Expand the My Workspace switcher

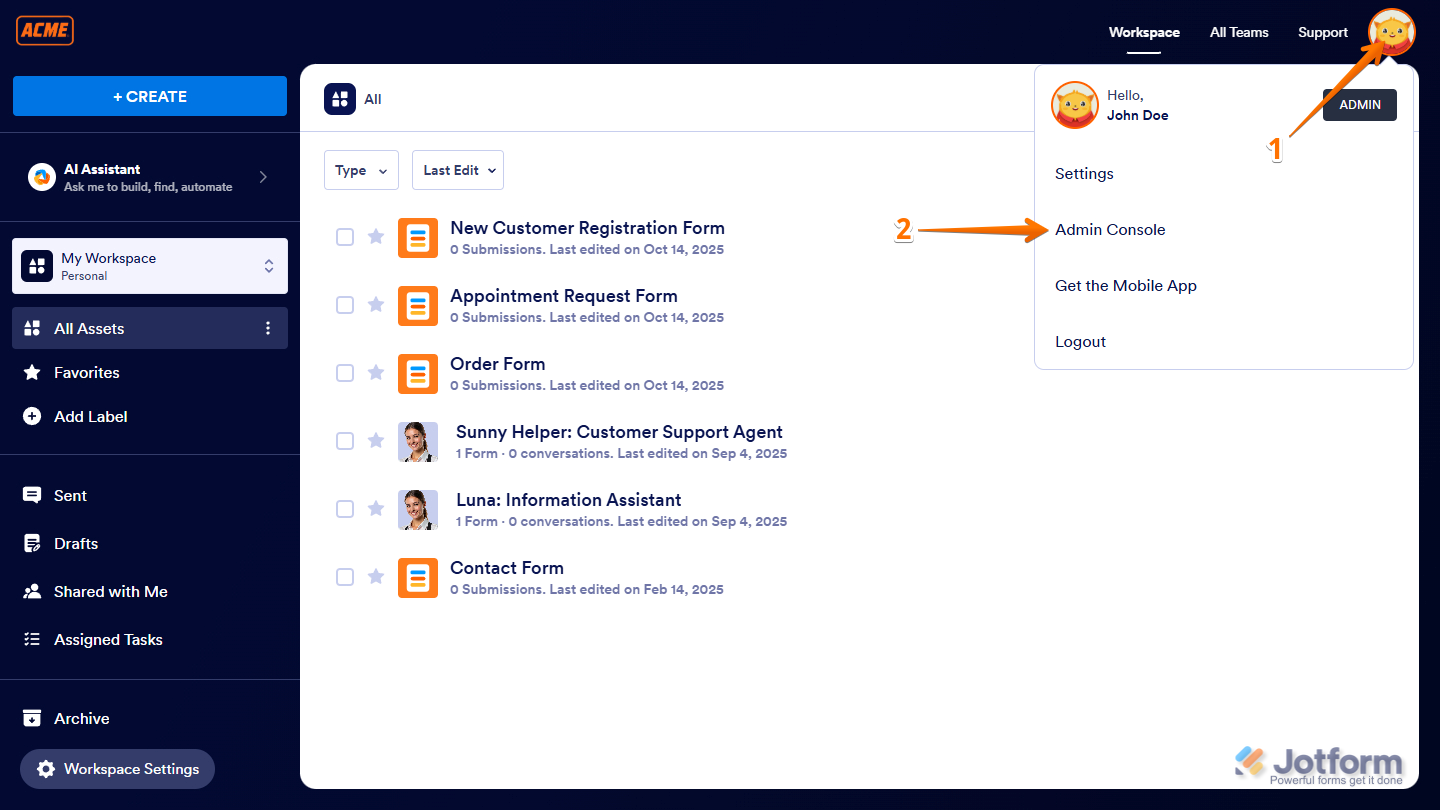268,266
